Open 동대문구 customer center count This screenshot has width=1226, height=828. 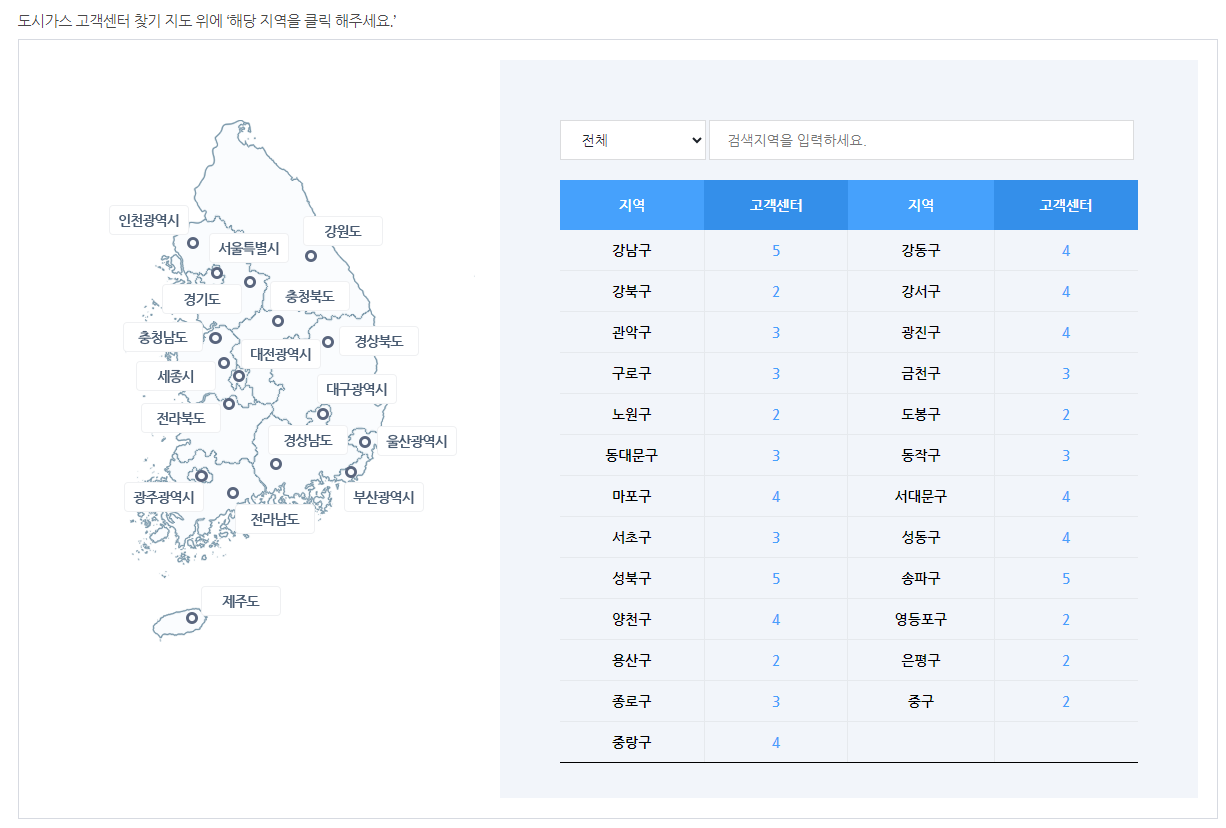776,455
